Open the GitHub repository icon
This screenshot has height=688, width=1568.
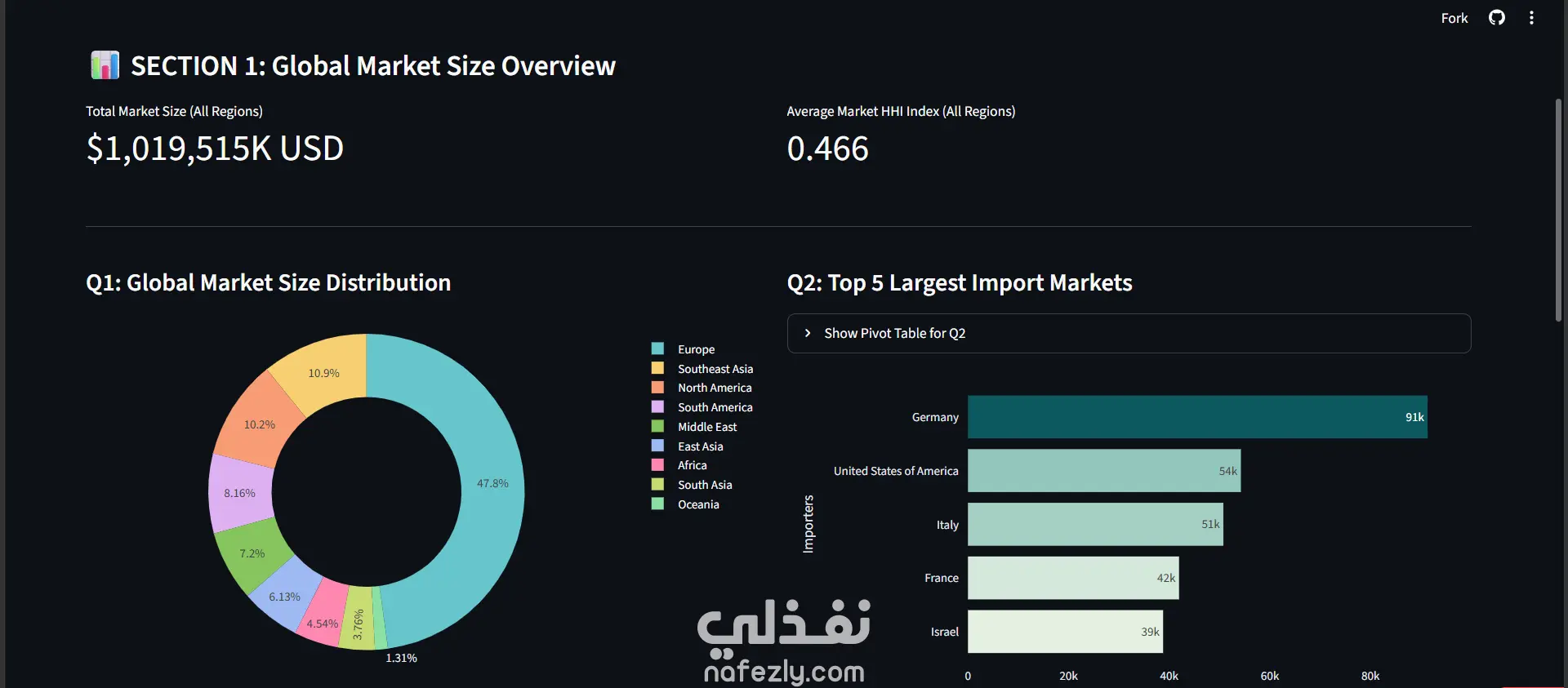point(1496,18)
